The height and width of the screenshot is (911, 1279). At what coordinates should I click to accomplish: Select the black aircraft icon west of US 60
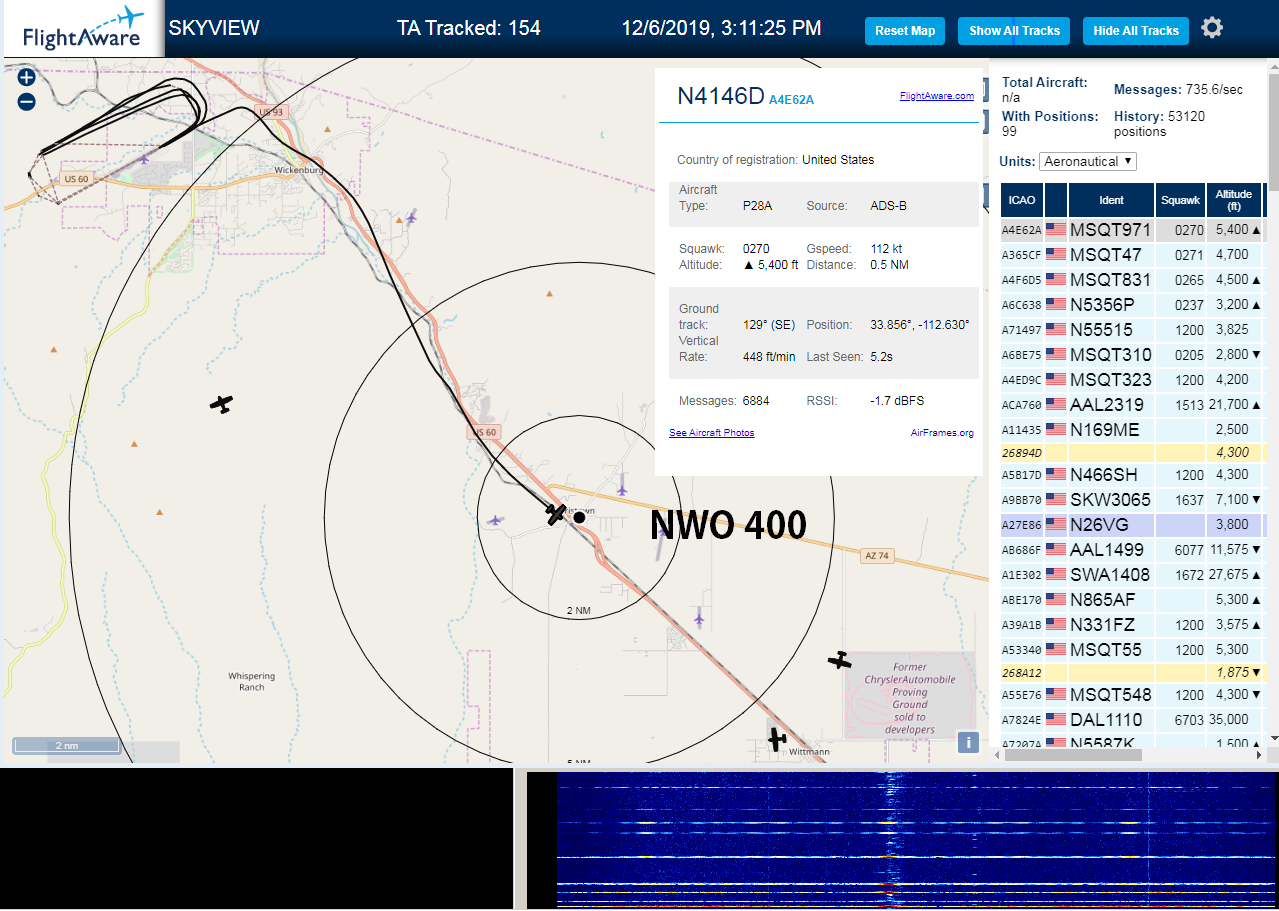[x=221, y=404]
